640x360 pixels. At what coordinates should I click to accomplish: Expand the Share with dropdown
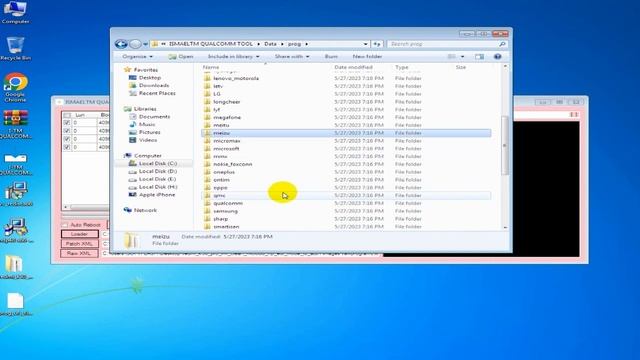(292, 56)
